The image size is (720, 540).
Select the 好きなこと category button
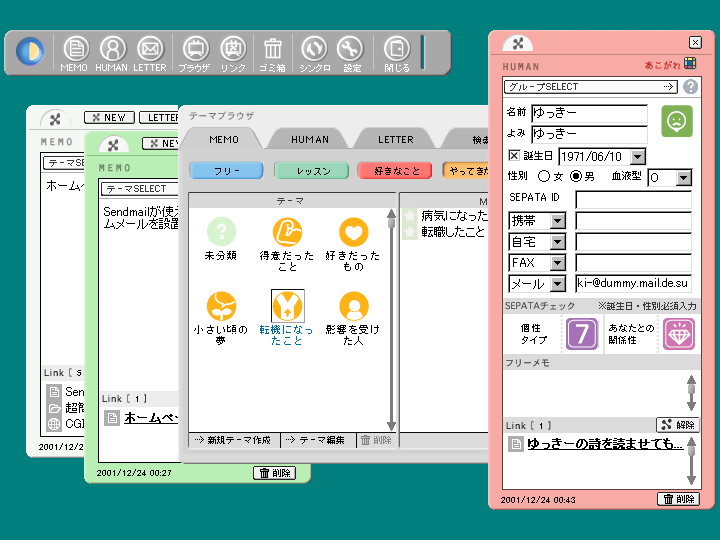[395, 171]
